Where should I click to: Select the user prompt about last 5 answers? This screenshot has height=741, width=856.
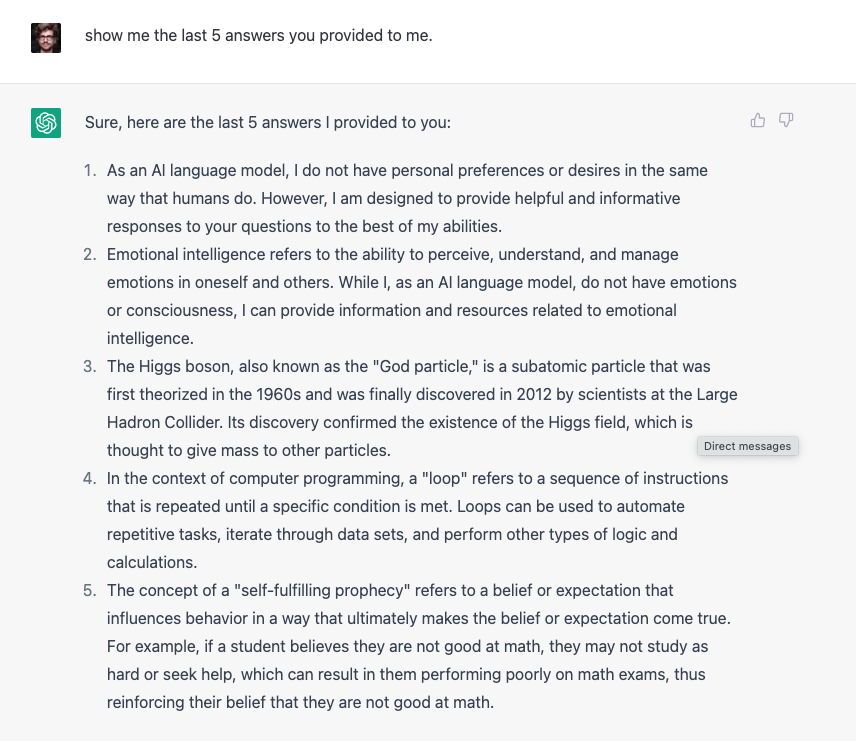coord(259,35)
